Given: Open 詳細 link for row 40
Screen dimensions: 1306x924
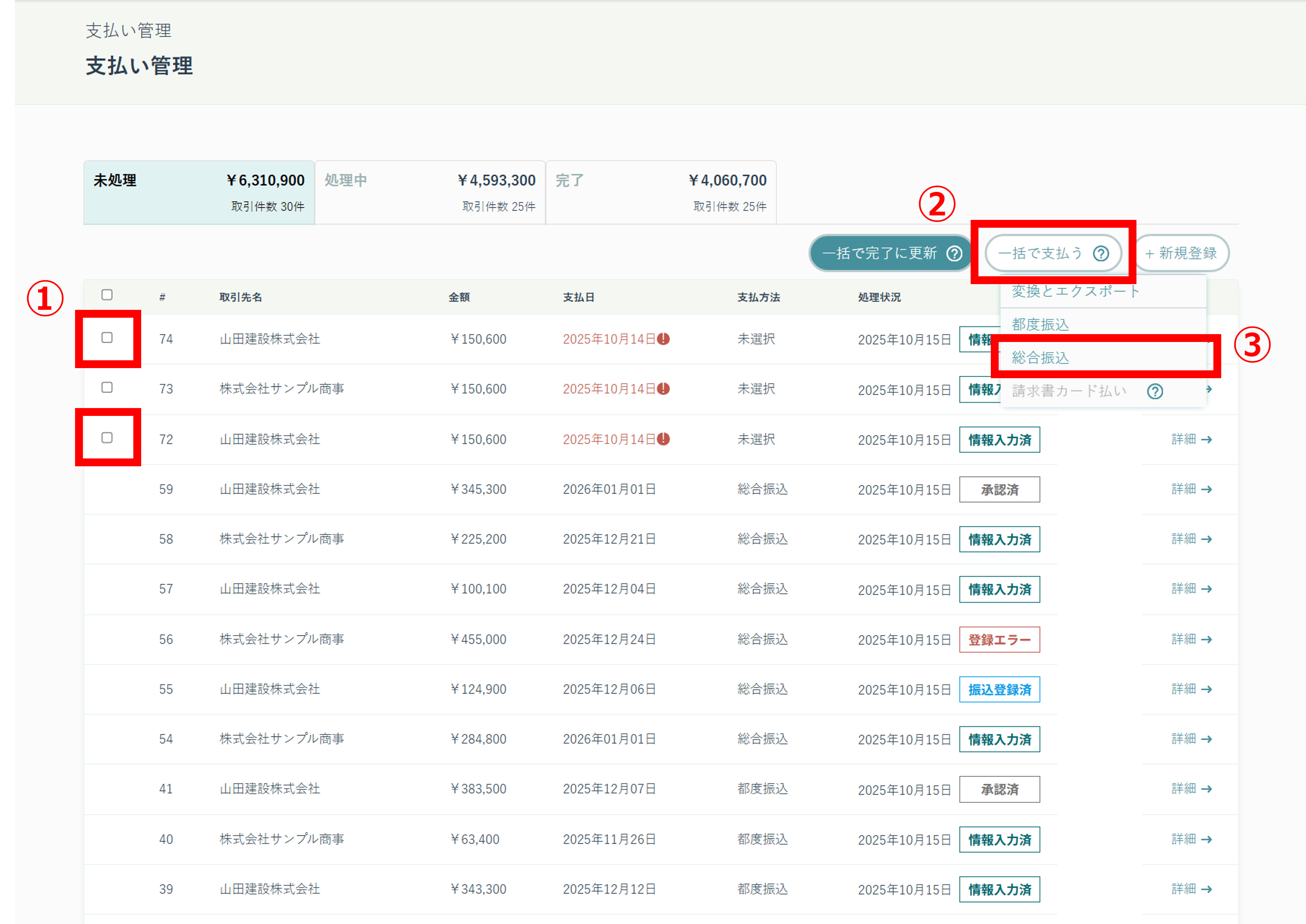Looking at the screenshot, I should click(x=1192, y=839).
